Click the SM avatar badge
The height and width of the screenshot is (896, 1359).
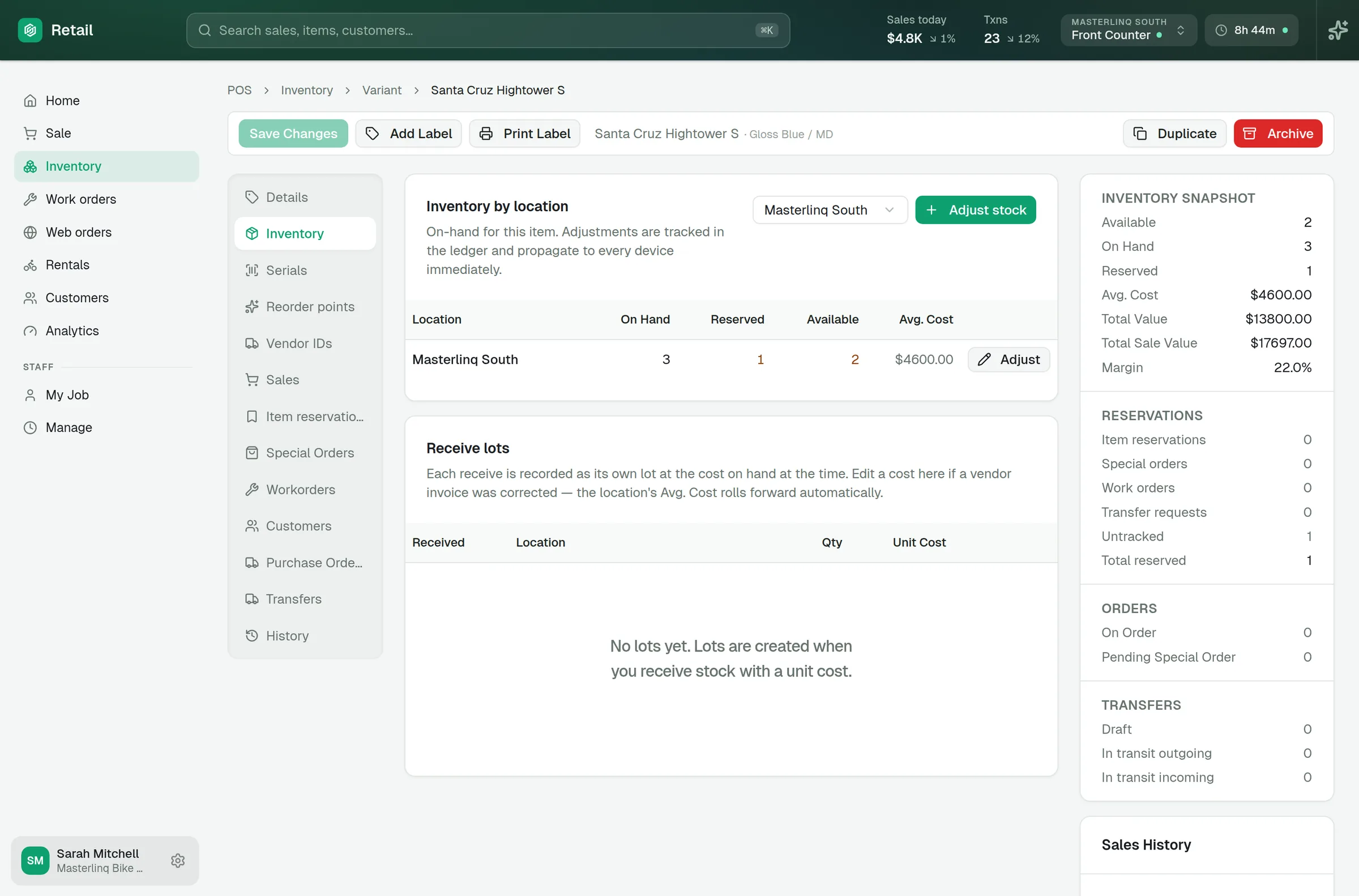pyautogui.click(x=35, y=860)
